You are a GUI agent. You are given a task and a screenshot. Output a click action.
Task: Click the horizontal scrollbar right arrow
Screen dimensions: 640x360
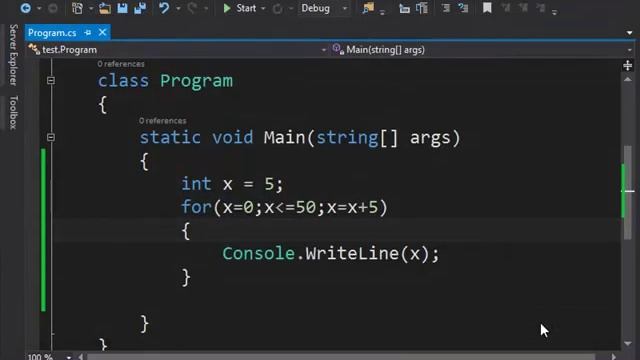[613, 357]
